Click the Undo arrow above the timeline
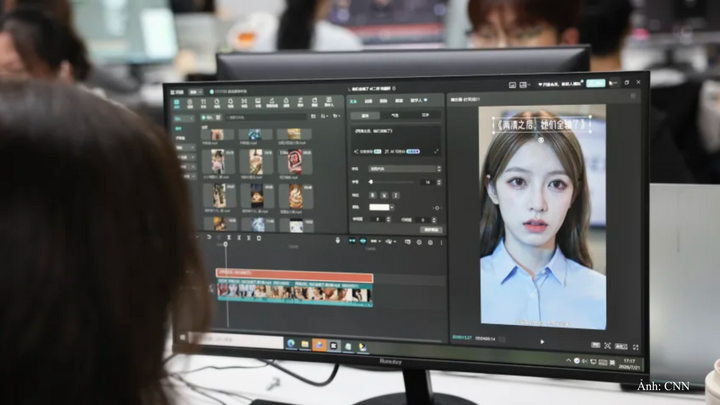Screen dimensions: 720x405 click(209, 237)
